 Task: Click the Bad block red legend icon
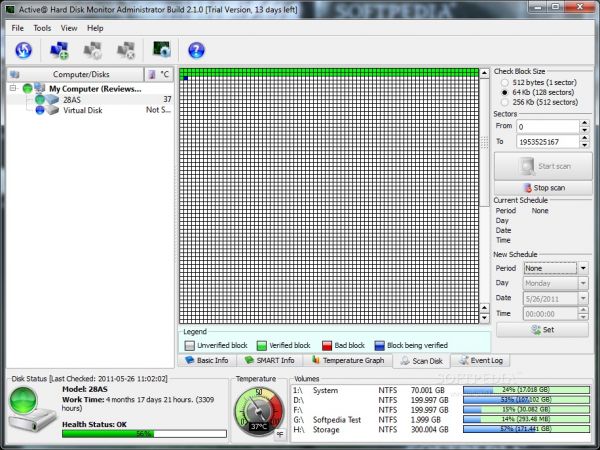[327, 346]
